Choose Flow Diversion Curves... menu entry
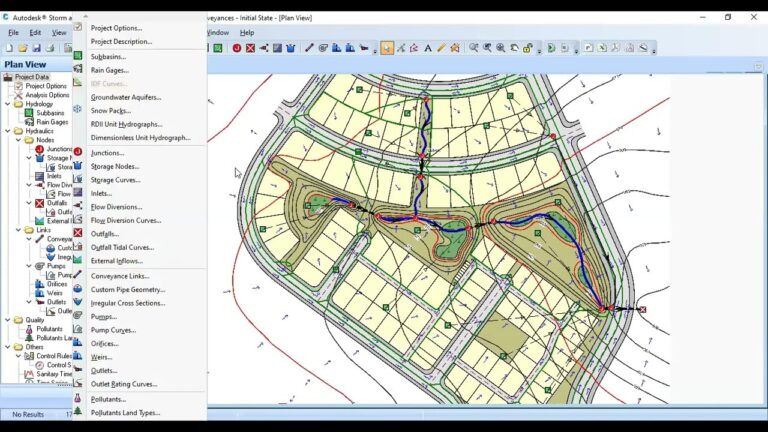The height and width of the screenshot is (432, 768). (126, 221)
